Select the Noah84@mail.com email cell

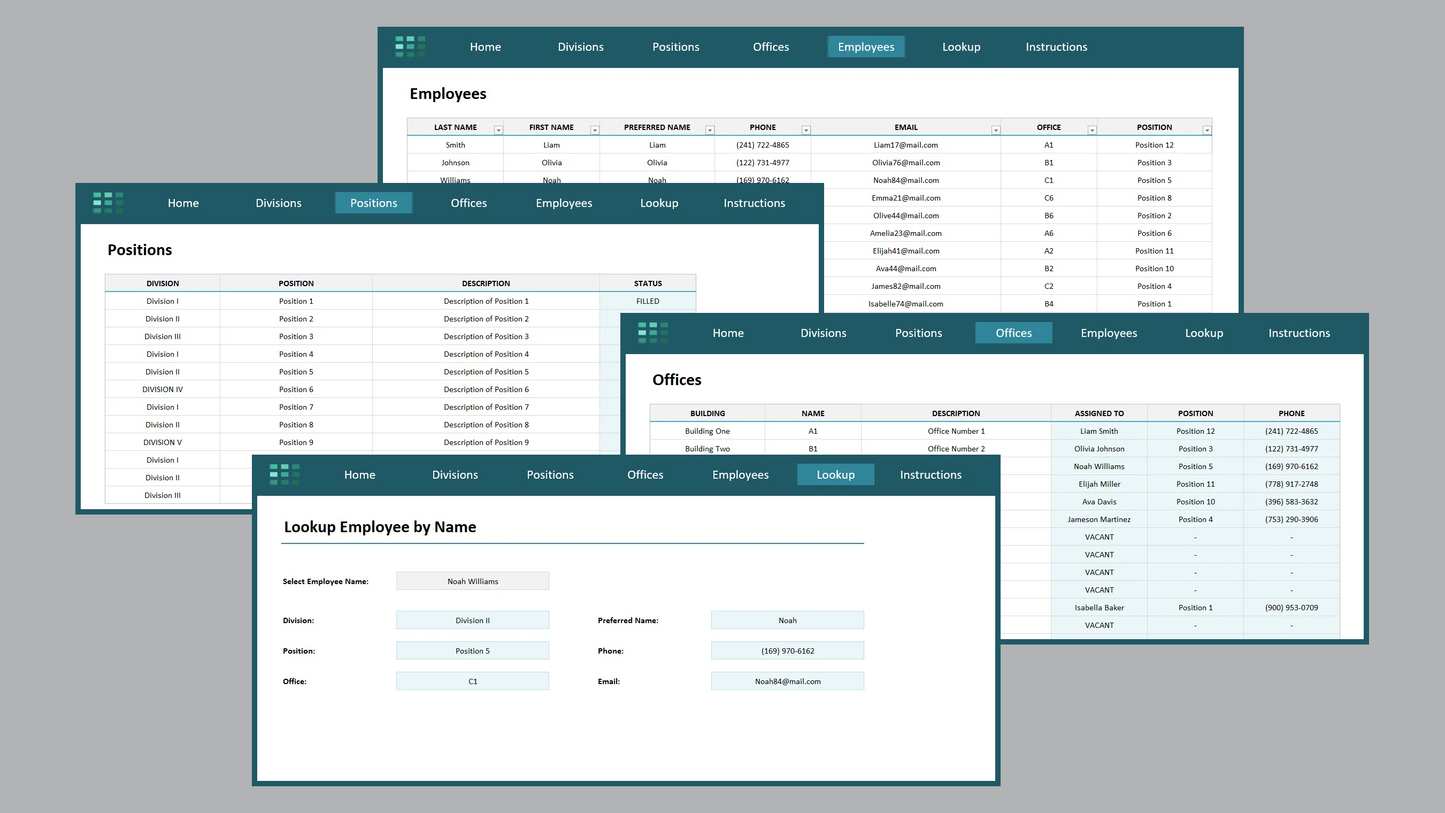[906, 180]
